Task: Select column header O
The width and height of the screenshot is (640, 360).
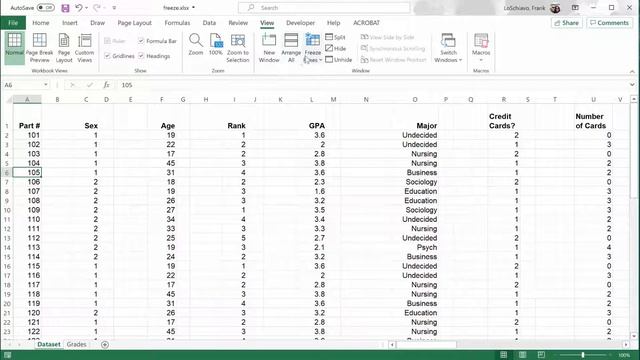Action: [x=415, y=100]
